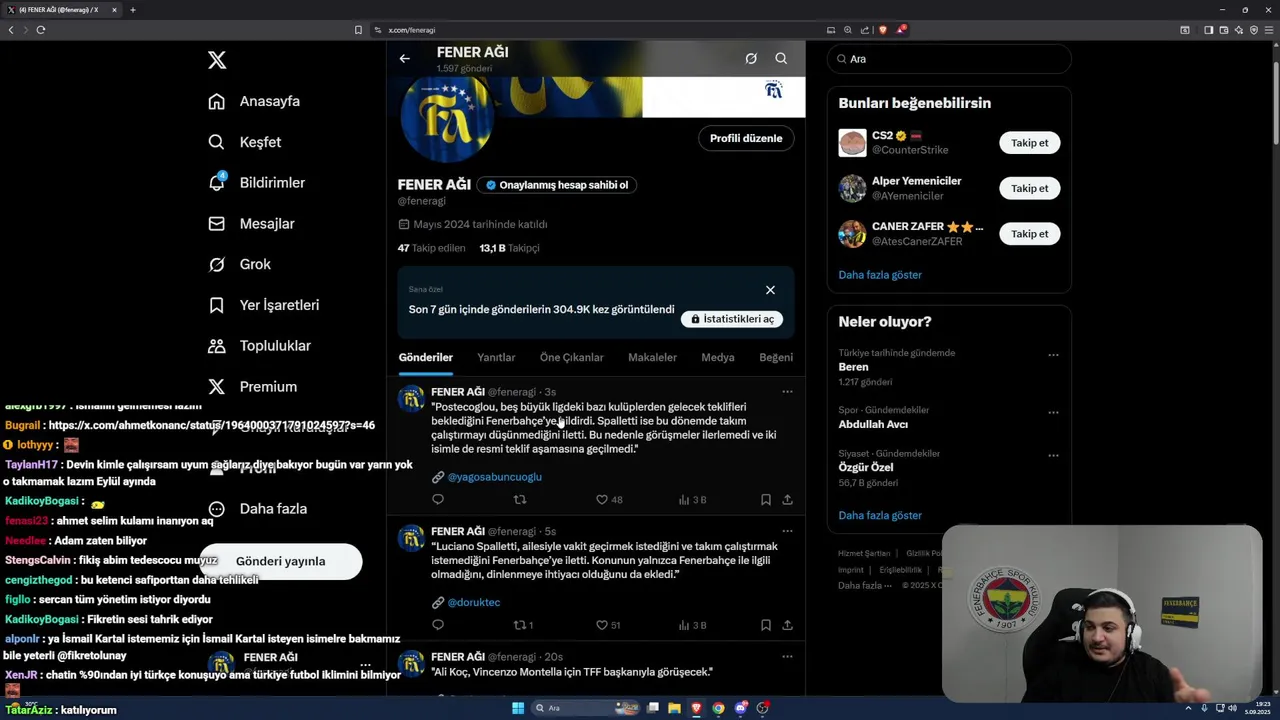Open the 13,1 B Takipçi list
The width and height of the screenshot is (1280, 720).
click(509, 248)
